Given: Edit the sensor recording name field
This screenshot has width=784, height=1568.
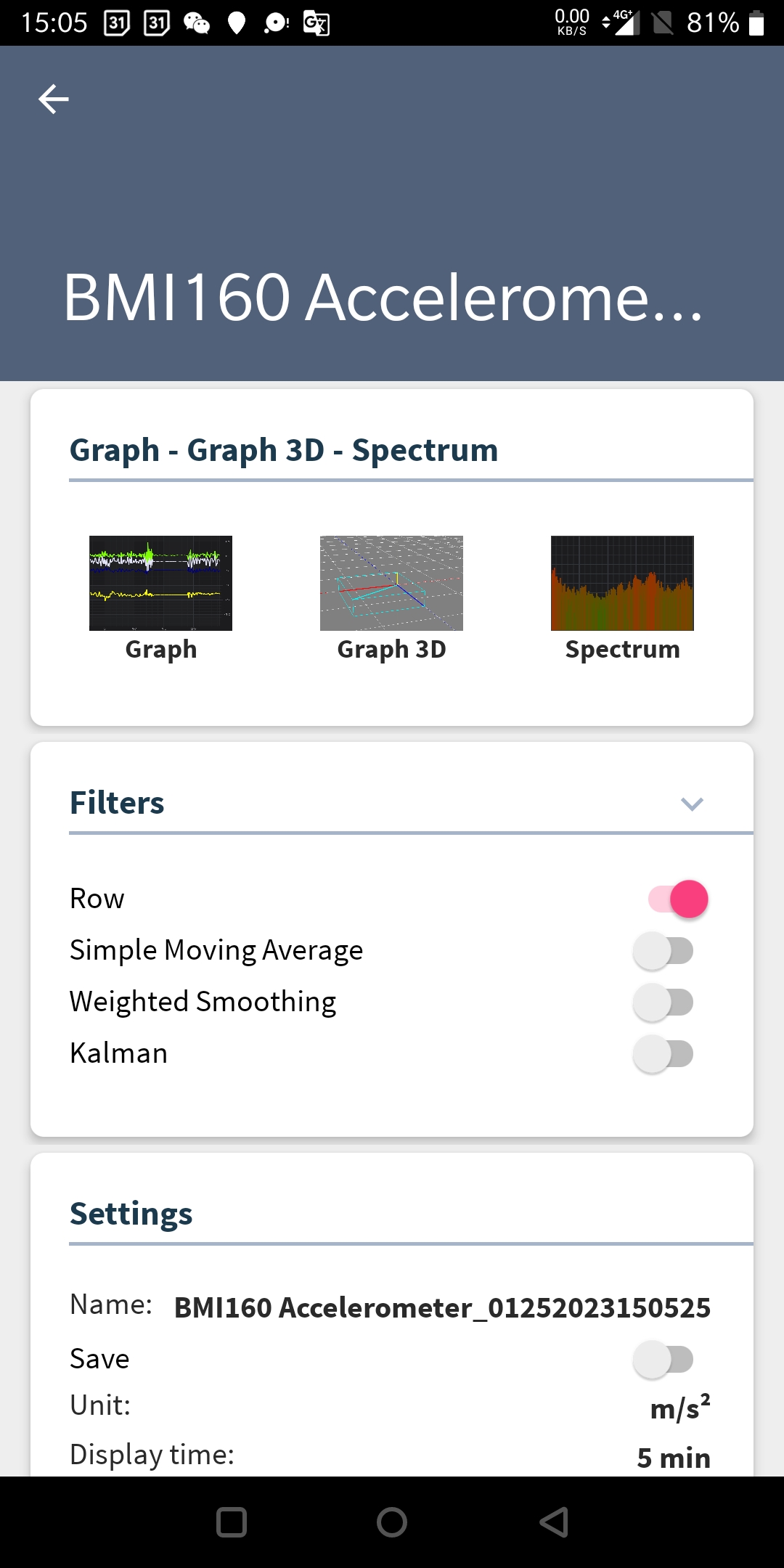Looking at the screenshot, I should tap(442, 1307).
